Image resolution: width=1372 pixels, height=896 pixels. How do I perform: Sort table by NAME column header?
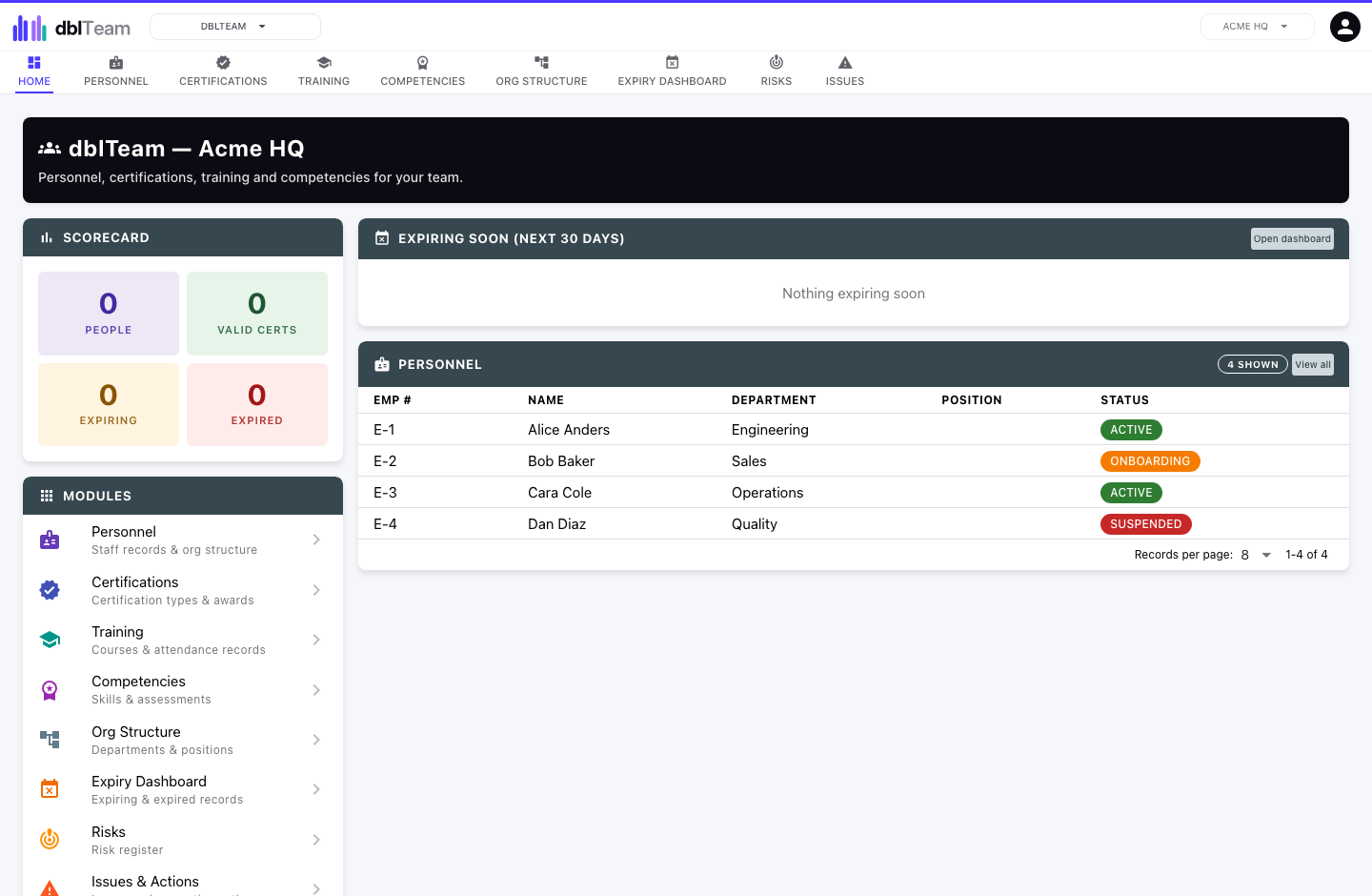point(546,400)
